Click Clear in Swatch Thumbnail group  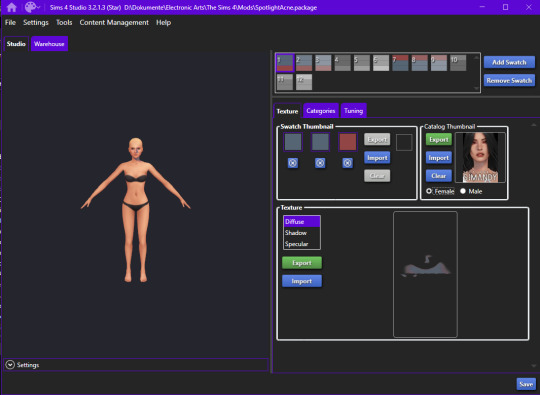(377, 176)
